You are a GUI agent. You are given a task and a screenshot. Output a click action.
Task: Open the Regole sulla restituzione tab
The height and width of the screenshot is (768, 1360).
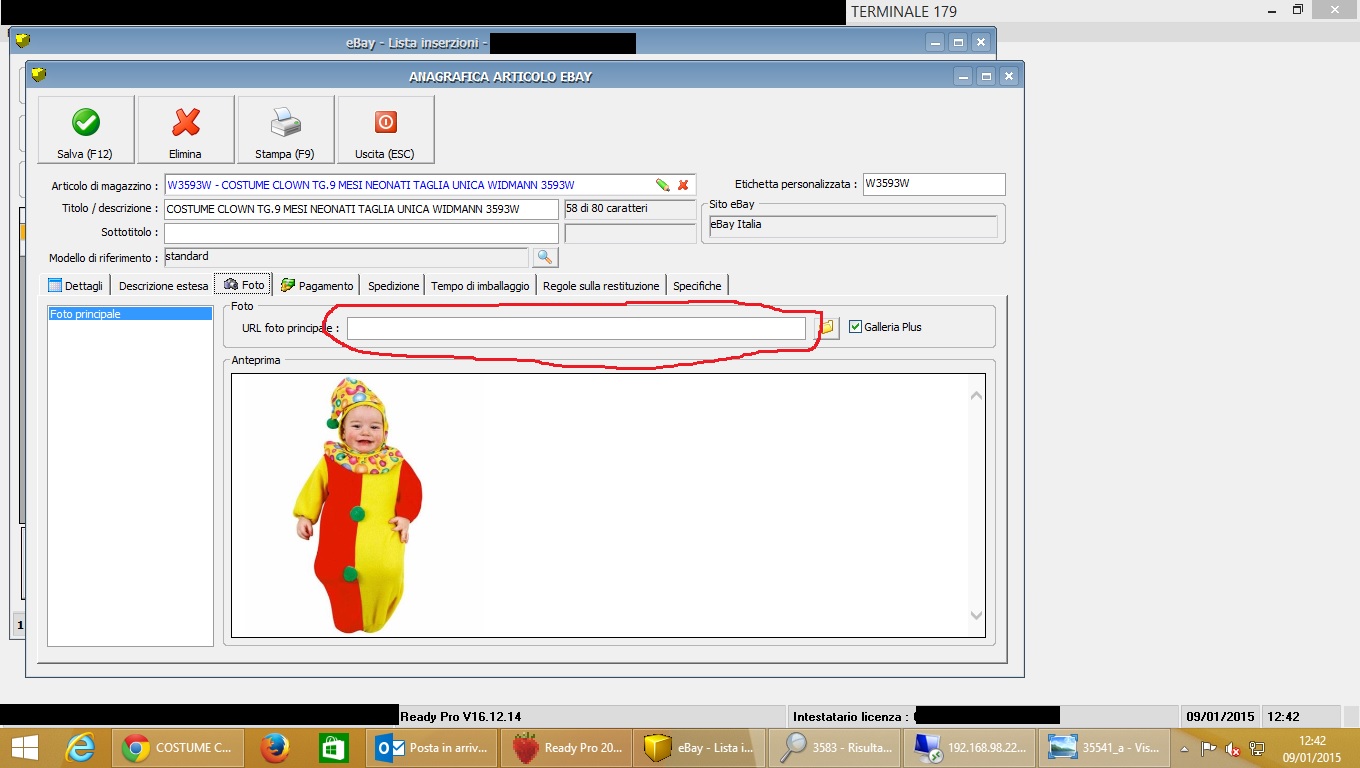(x=601, y=285)
